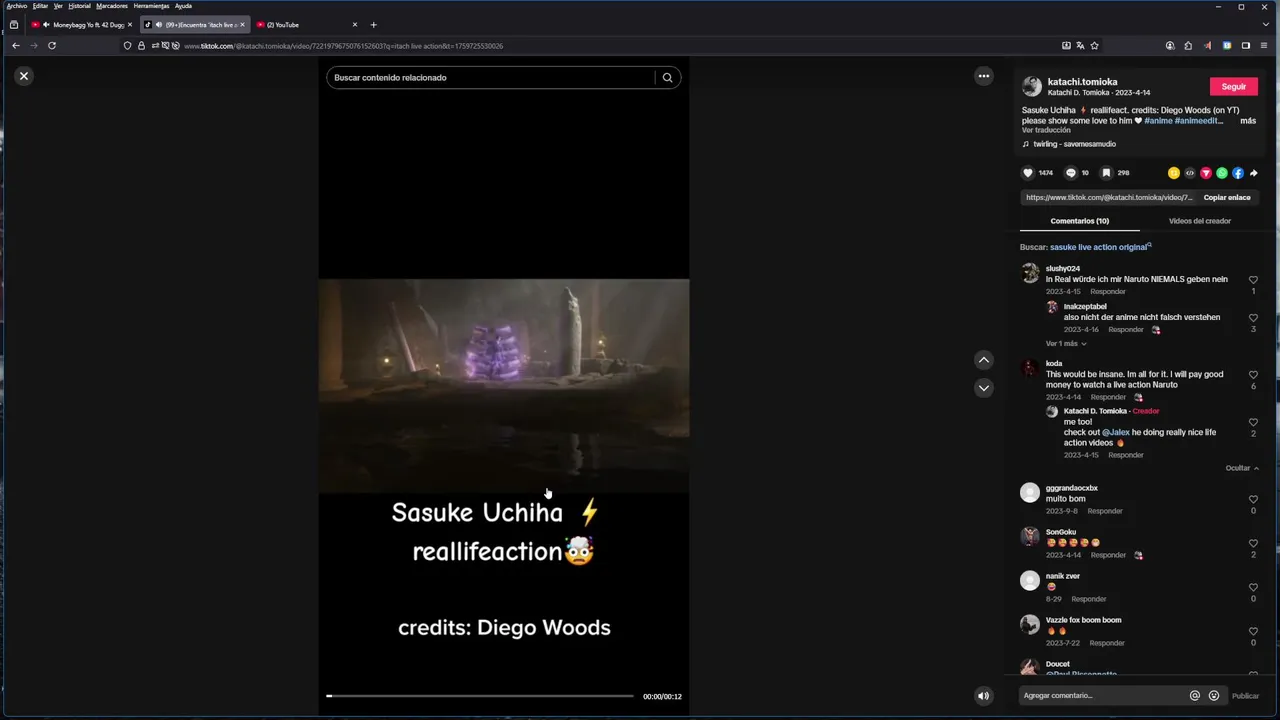Image resolution: width=1280 pixels, height=720 pixels.
Task: Like koda's comment heart
Action: tap(1253, 375)
